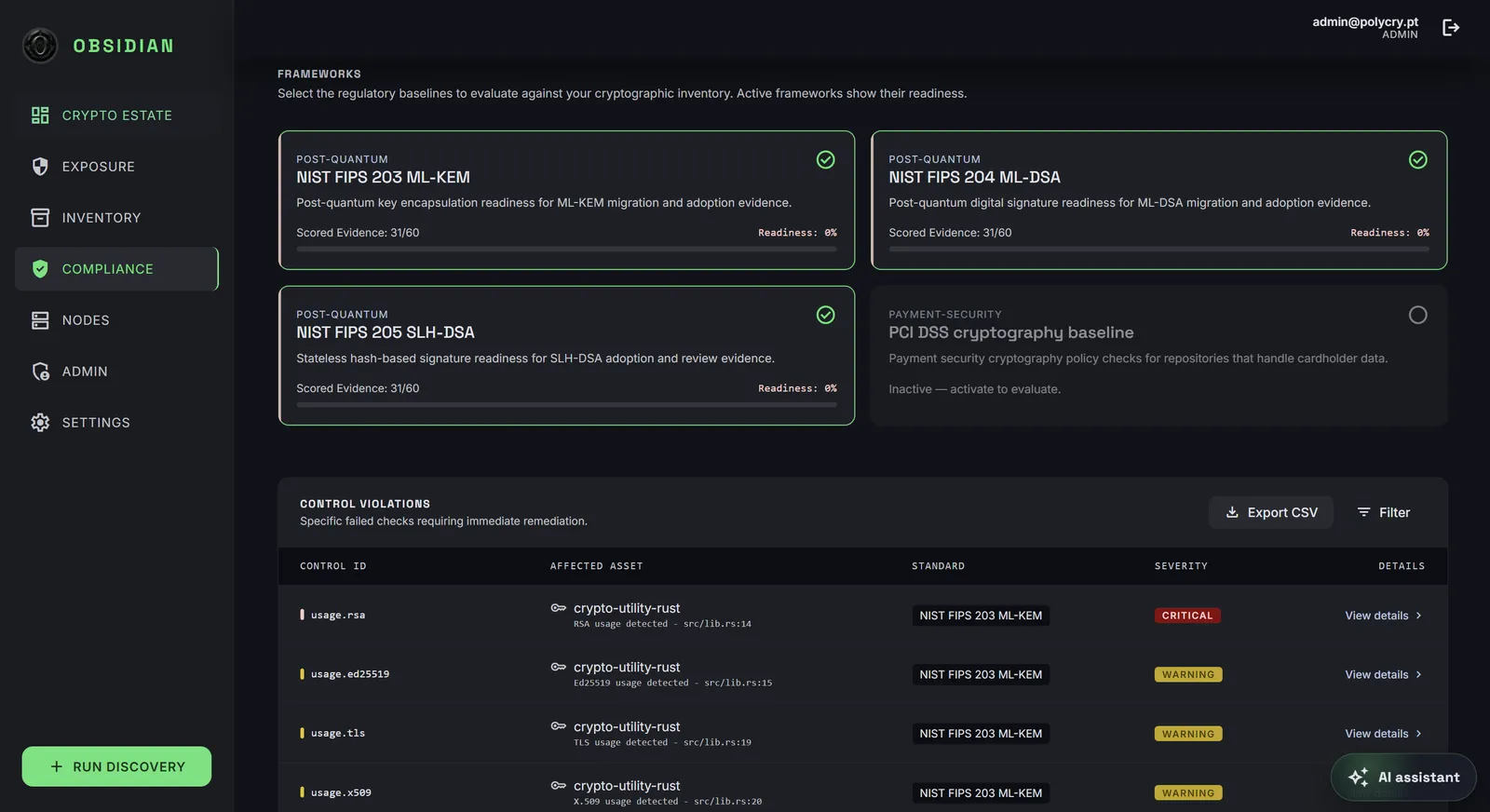This screenshot has height=812, width=1490.
Task: View details for usage.tls violation
Action: tap(1383, 734)
